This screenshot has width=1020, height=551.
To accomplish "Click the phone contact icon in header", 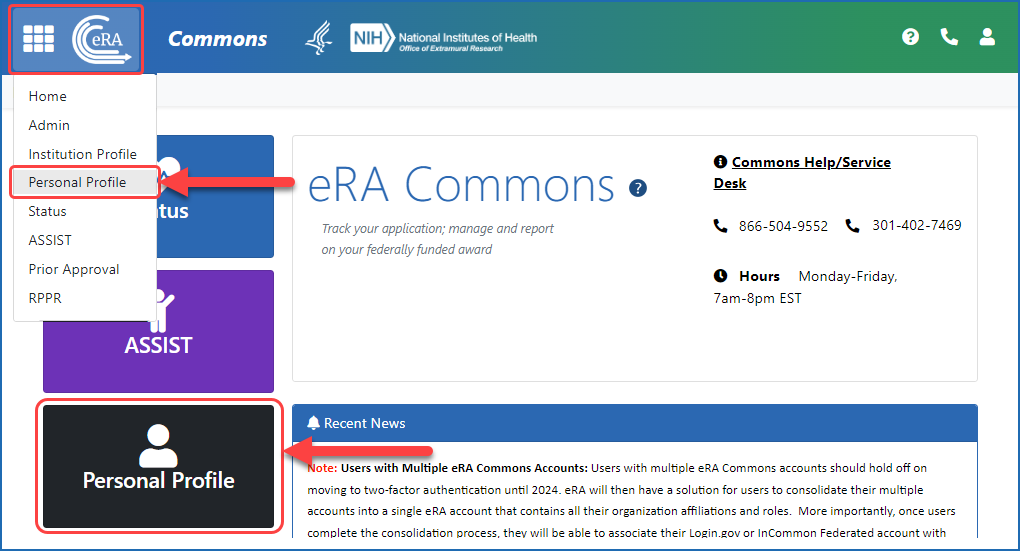I will (x=949, y=37).
